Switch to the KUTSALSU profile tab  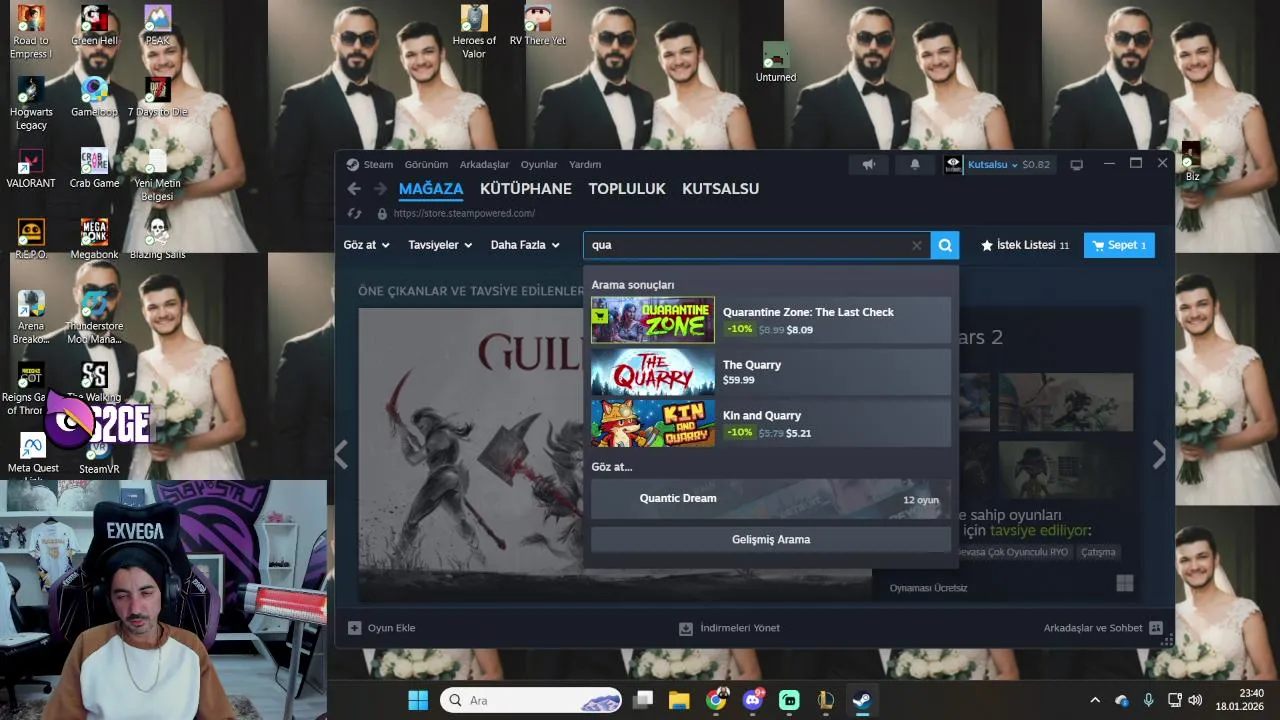coord(721,189)
